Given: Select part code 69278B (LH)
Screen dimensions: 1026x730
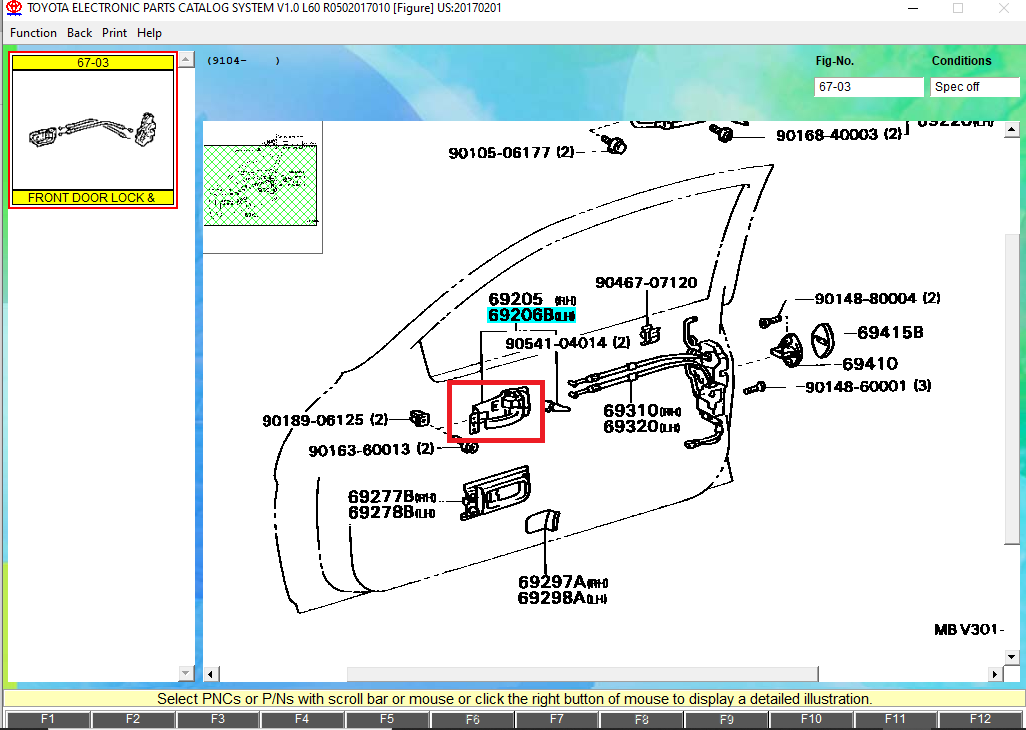Looking at the screenshot, I should tap(392, 512).
